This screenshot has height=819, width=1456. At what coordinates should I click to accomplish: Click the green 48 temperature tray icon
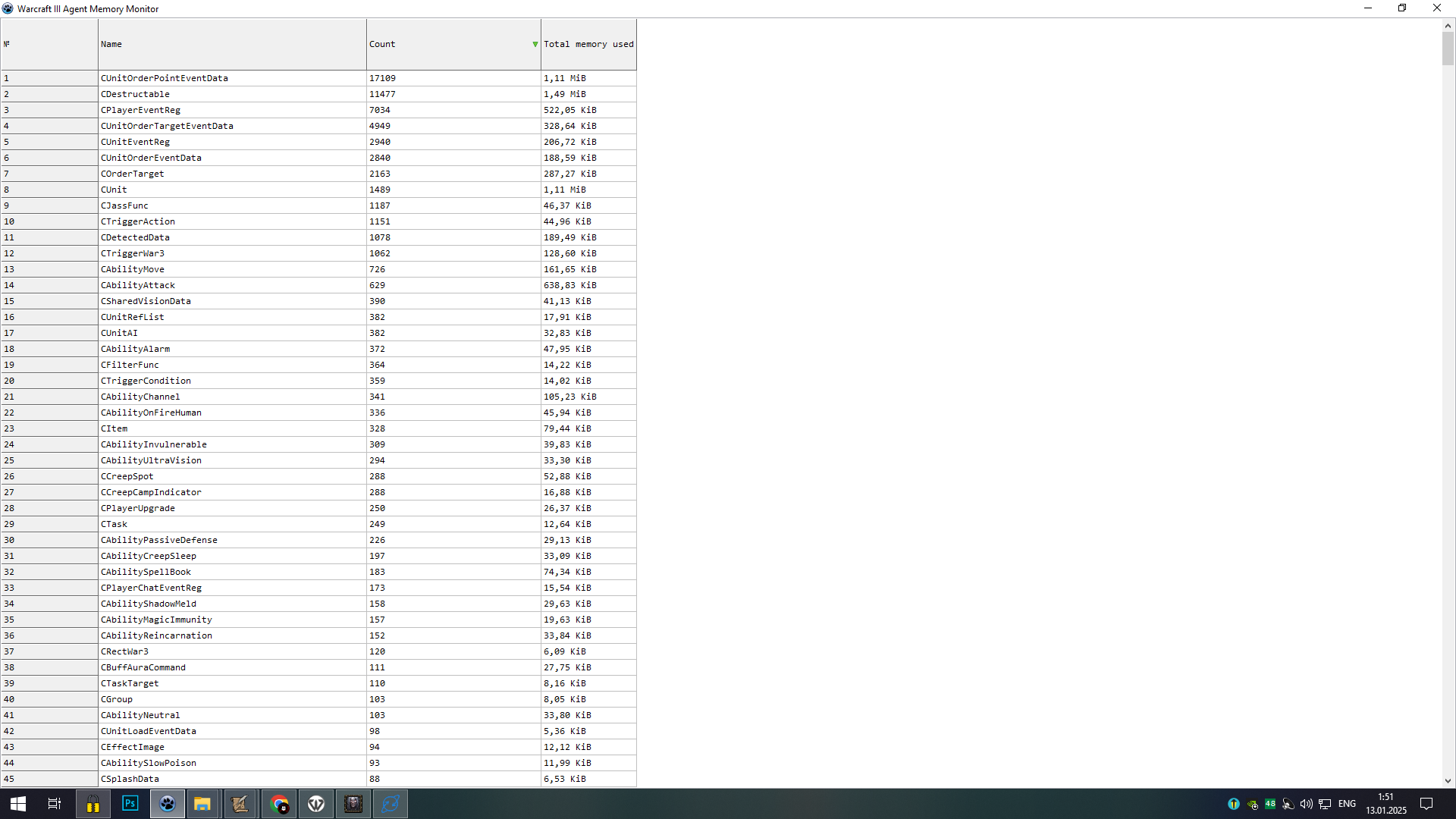[1270, 804]
